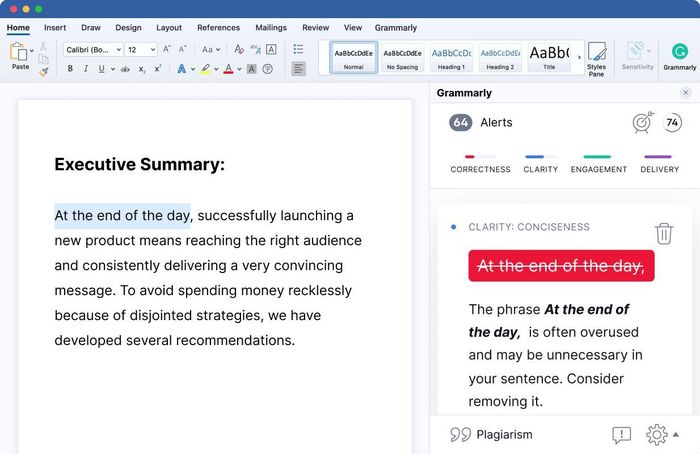Decrease font size with the smaller A icon
This screenshot has height=454, width=700.
[x=182, y=49]
